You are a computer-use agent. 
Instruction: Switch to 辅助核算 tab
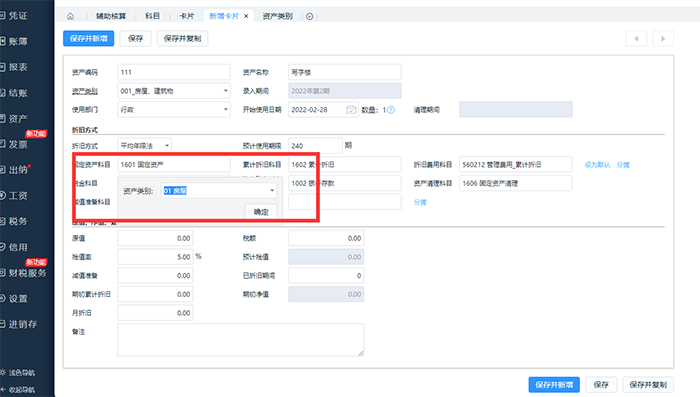pyautogui.click(x=111, y=16)
